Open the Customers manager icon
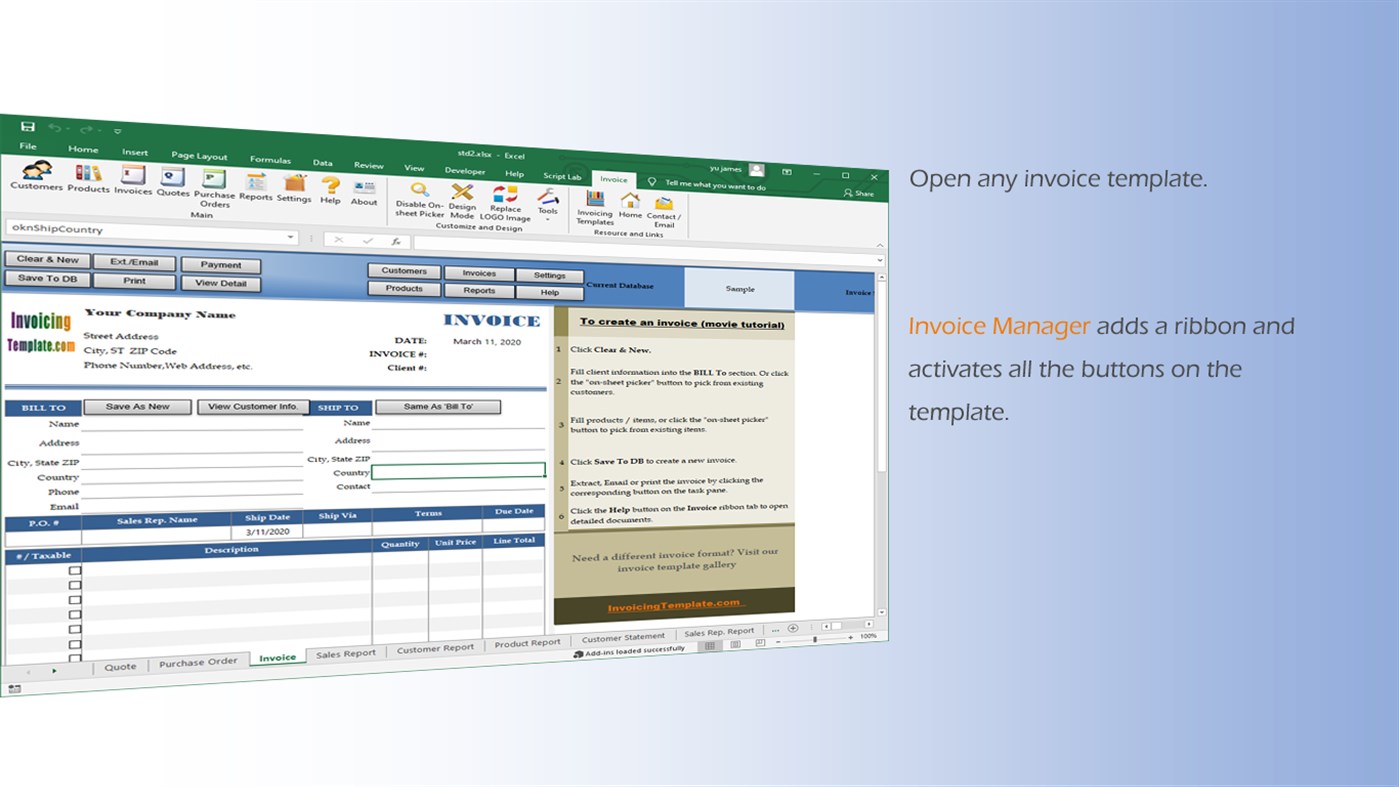Screen dimensions: 1399x787 pos(37,187)
